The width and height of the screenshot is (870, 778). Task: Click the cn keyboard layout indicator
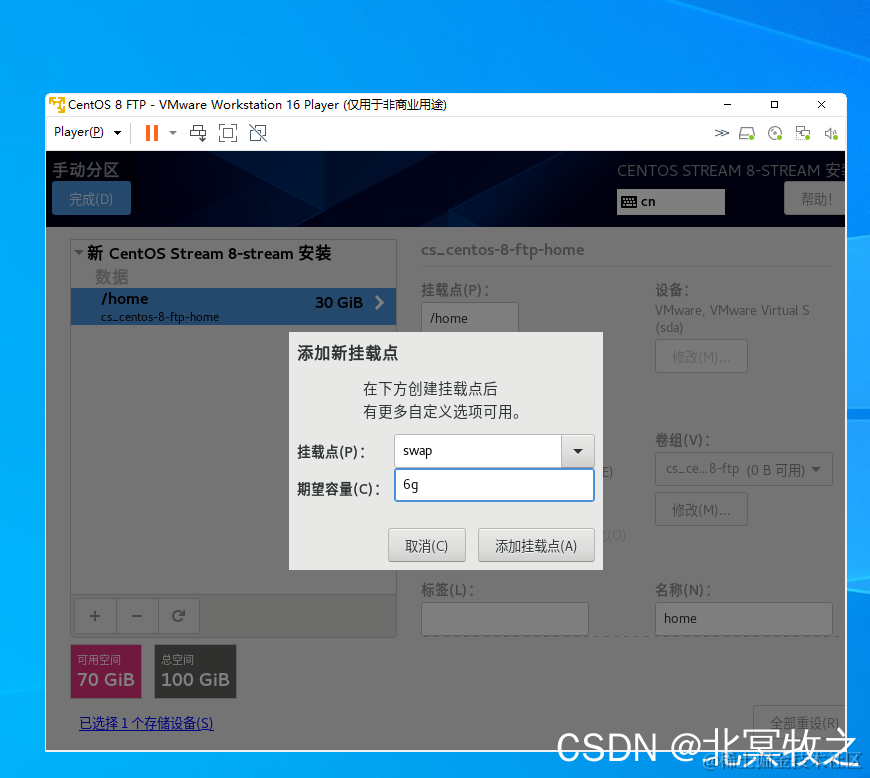[670, 201]
